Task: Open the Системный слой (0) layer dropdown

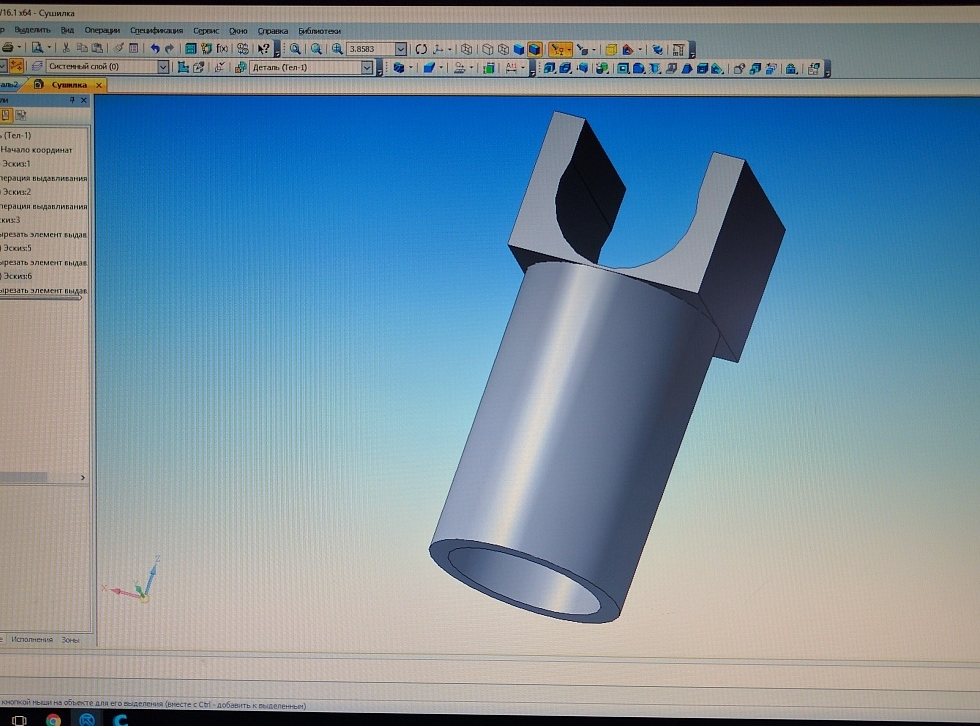Action: 162,66
